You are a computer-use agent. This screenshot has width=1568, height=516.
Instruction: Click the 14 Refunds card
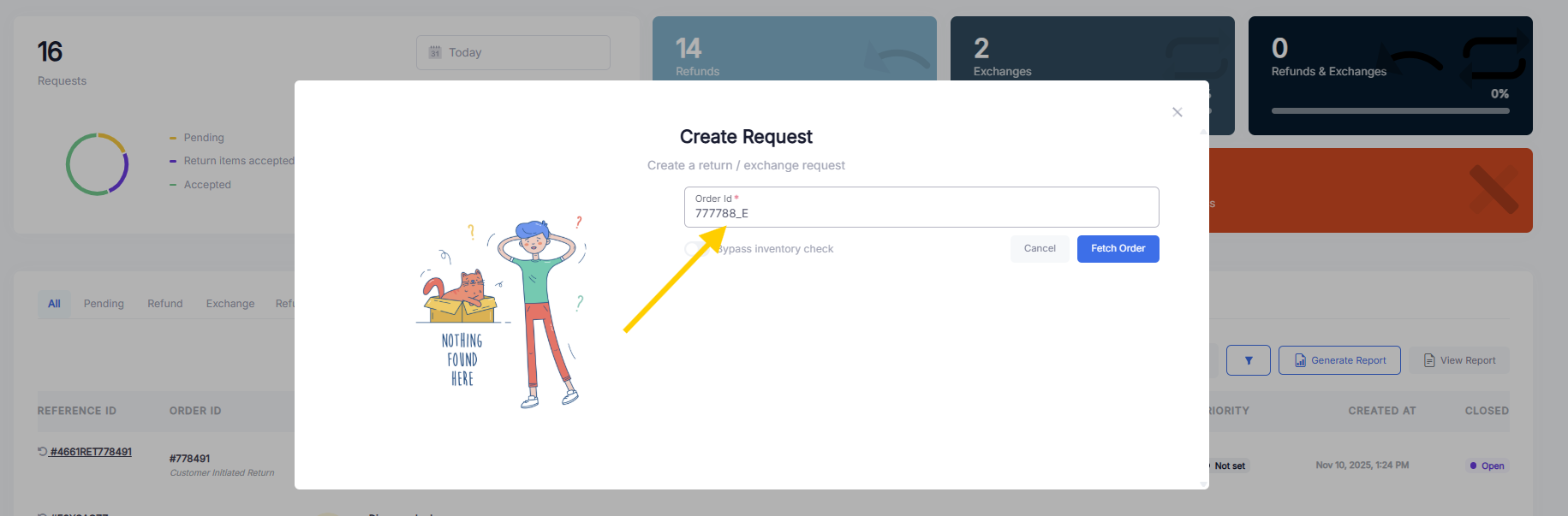(x=794, y=49)
